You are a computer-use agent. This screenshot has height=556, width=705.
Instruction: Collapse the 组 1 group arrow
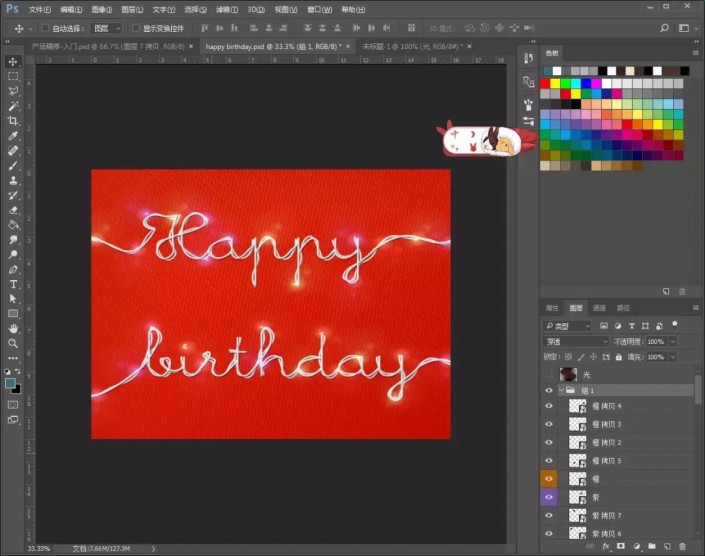561,390
